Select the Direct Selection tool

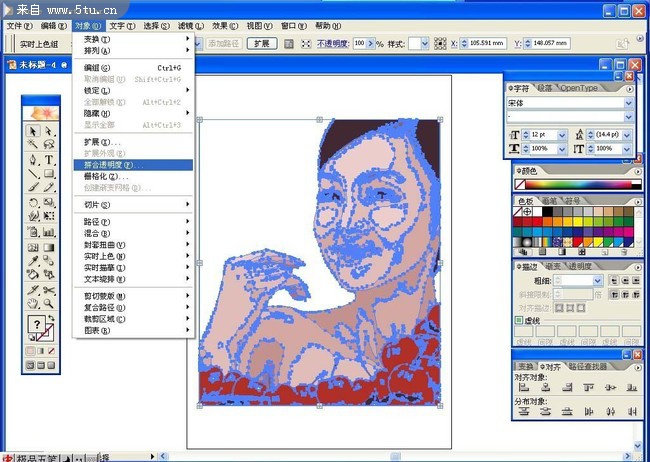click(x=49, y=131)
